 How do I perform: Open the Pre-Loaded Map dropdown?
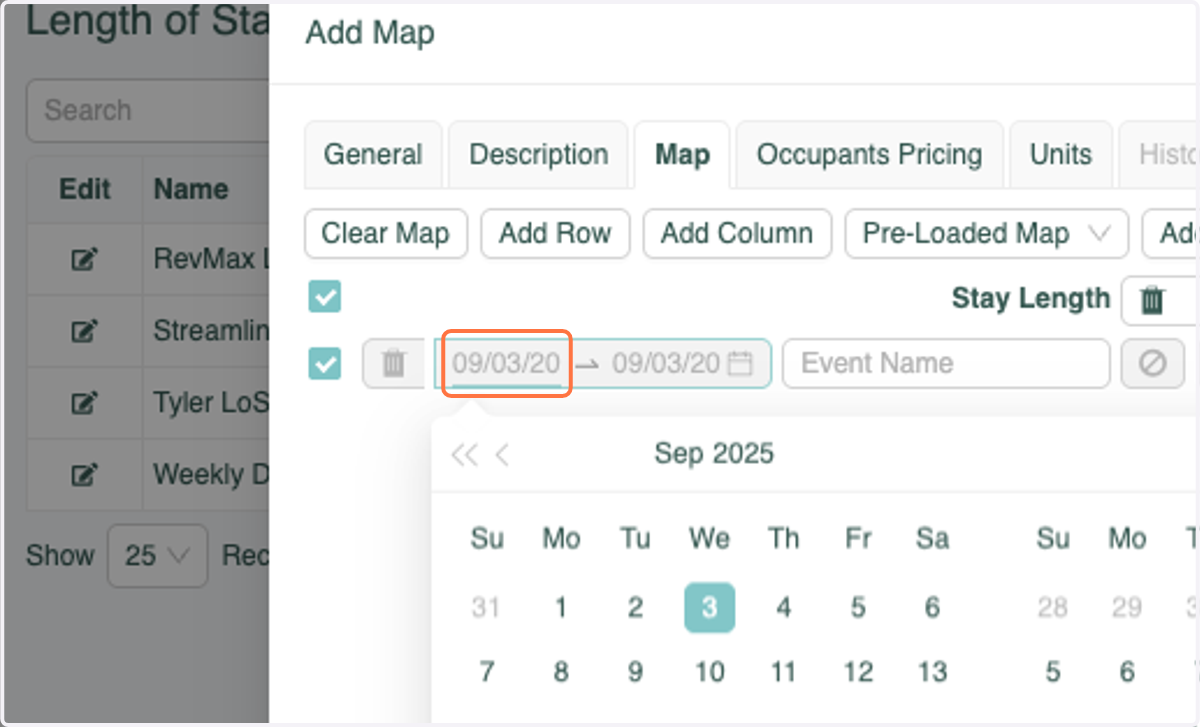pos(987,234)
